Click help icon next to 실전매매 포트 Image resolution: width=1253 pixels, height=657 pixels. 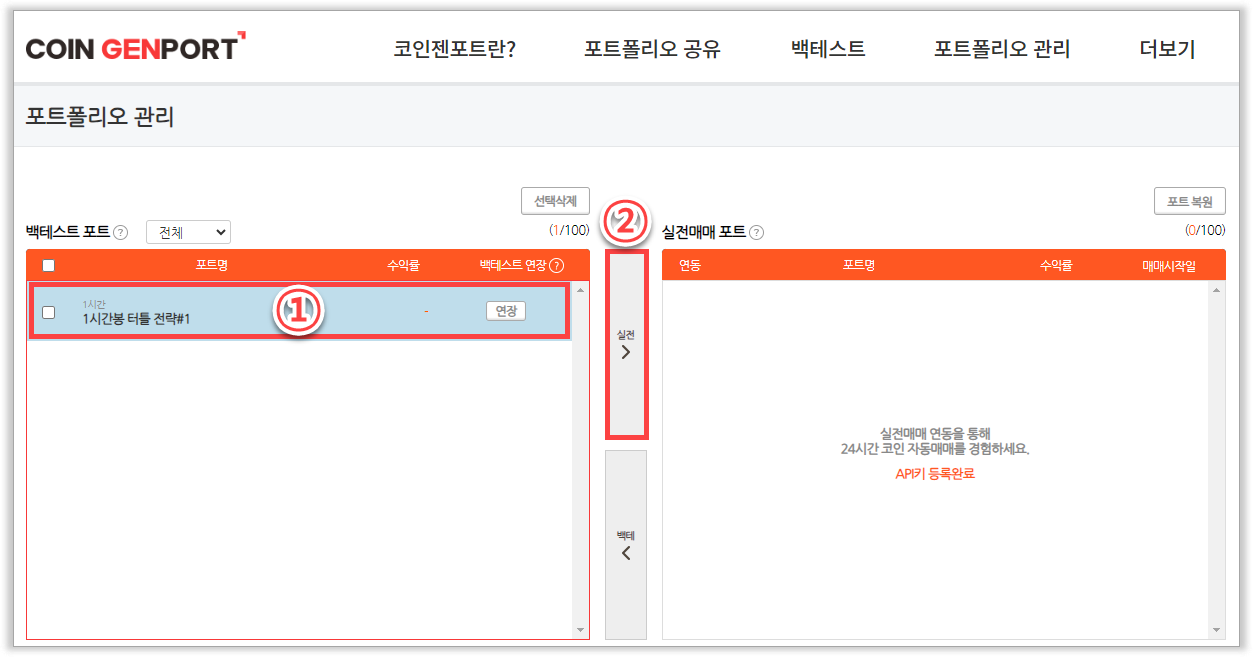[756, 233]
